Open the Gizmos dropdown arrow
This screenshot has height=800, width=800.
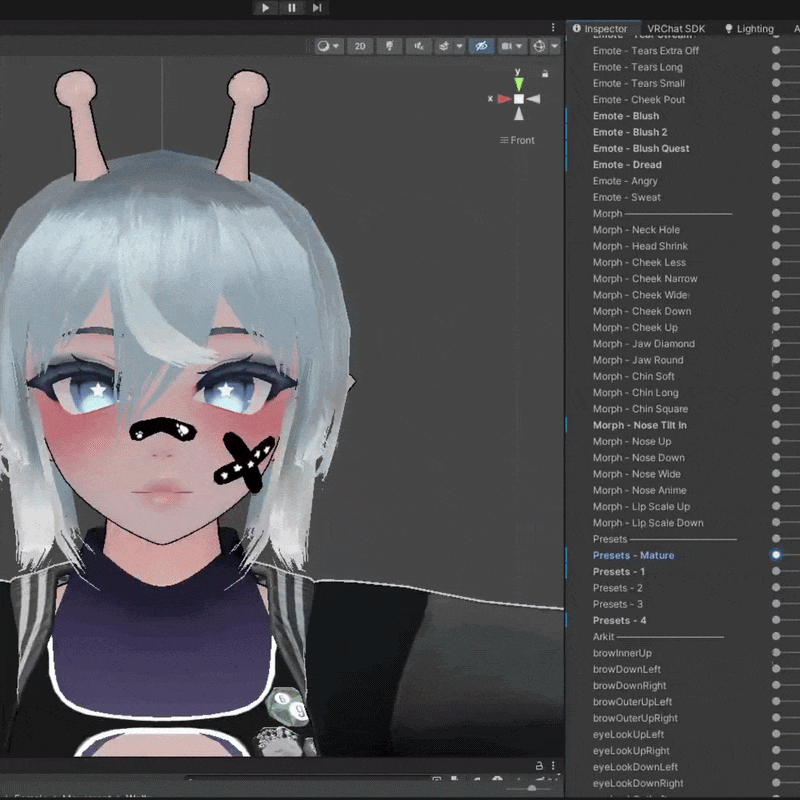[x=555, y=46]
